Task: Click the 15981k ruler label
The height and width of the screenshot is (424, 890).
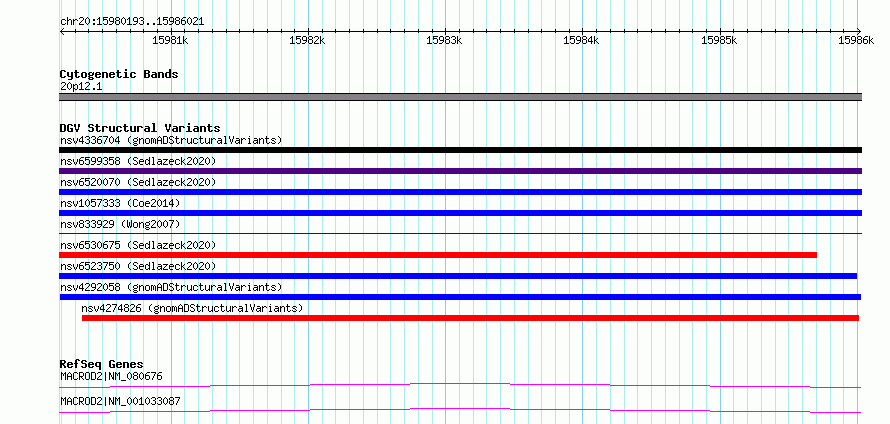Action: (x=170, y=40)
